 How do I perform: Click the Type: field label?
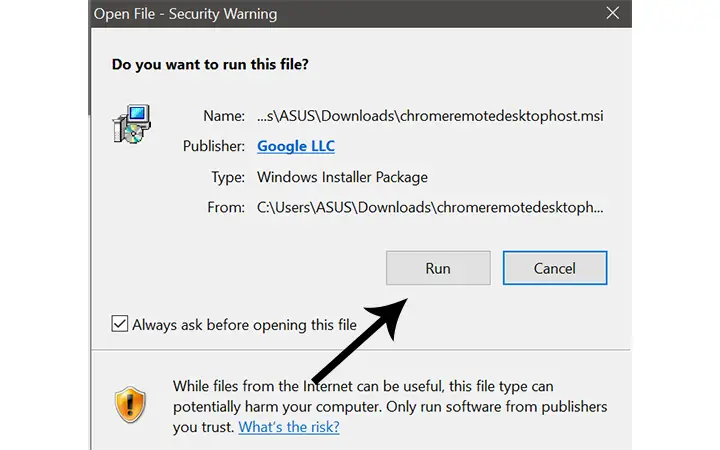click(x=228, y=177)
